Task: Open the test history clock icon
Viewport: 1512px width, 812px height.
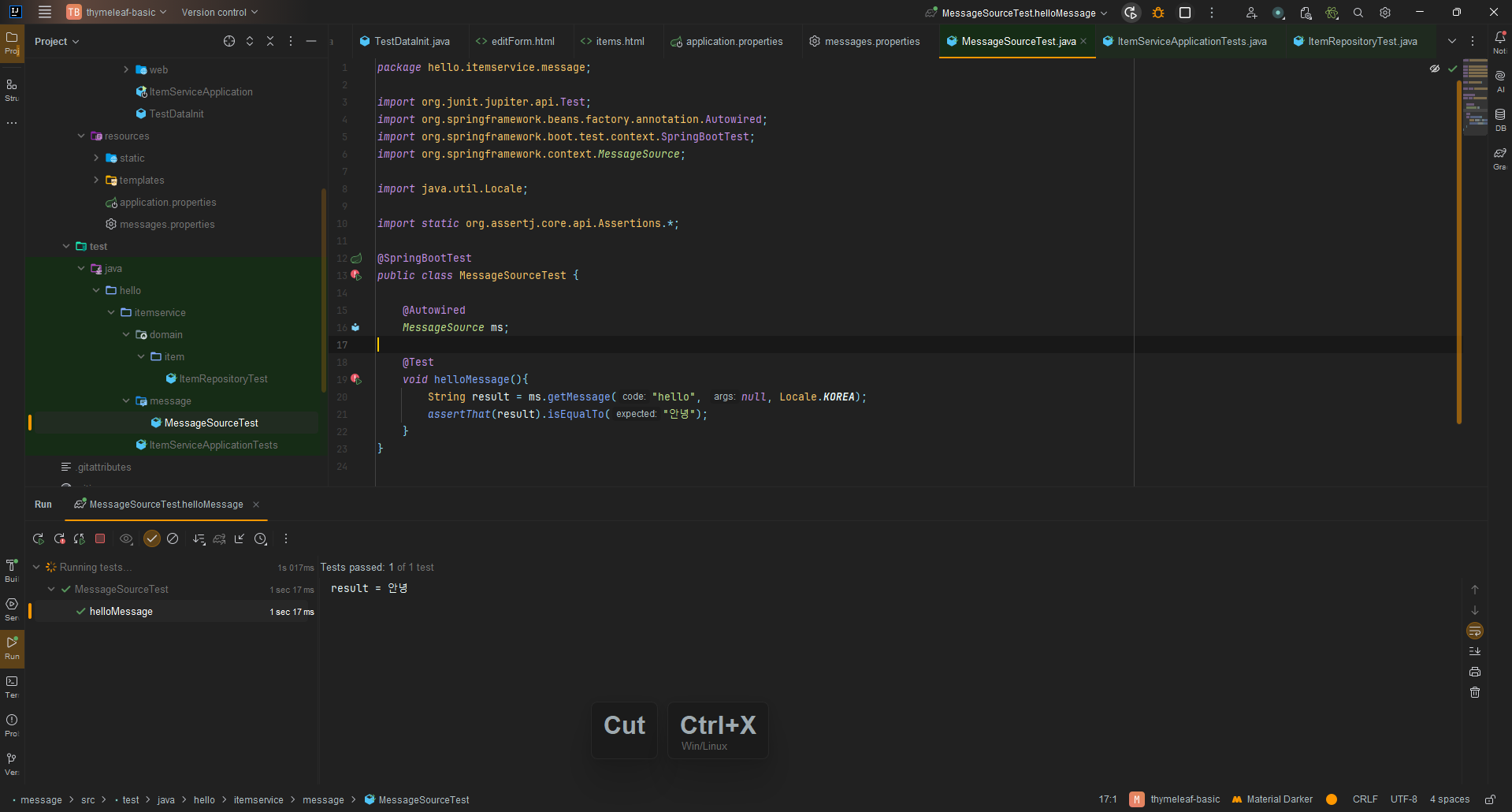Action: [x=261, y=539]
